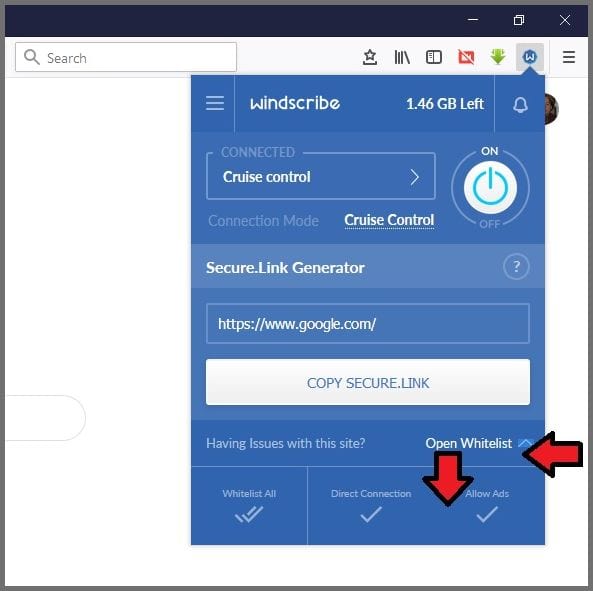This screenshot has width=593, height=591.
Task: Close the browser window
Action: 565,20
